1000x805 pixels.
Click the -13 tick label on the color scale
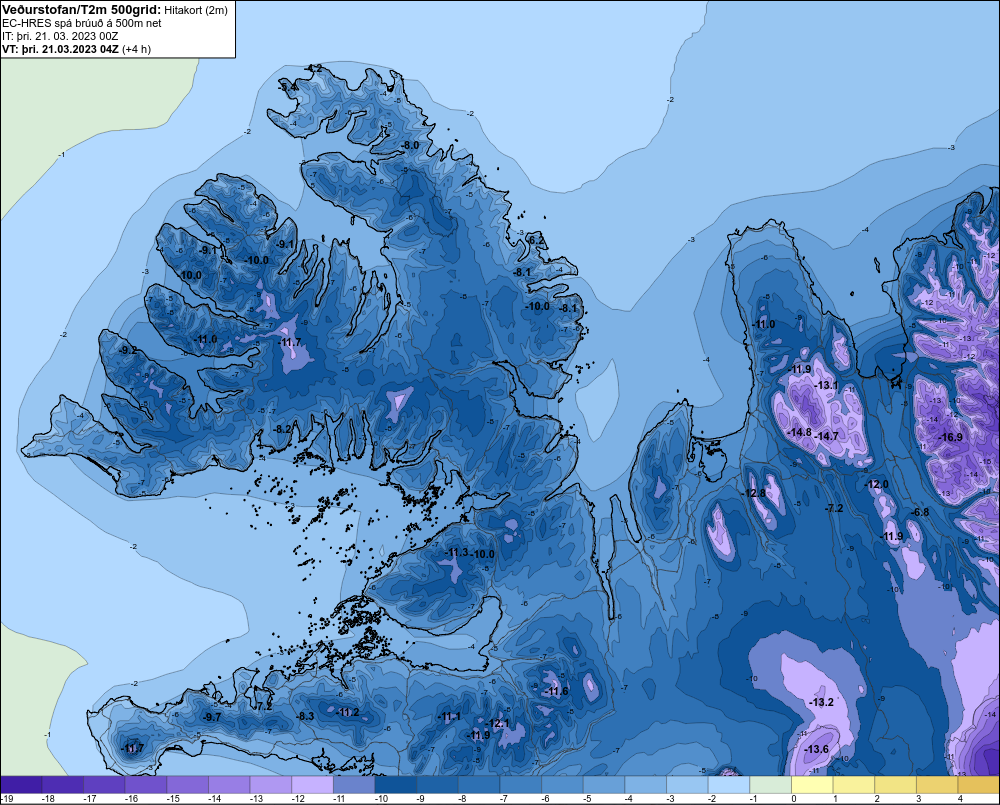pyautogui.click(x=256, y=799)
